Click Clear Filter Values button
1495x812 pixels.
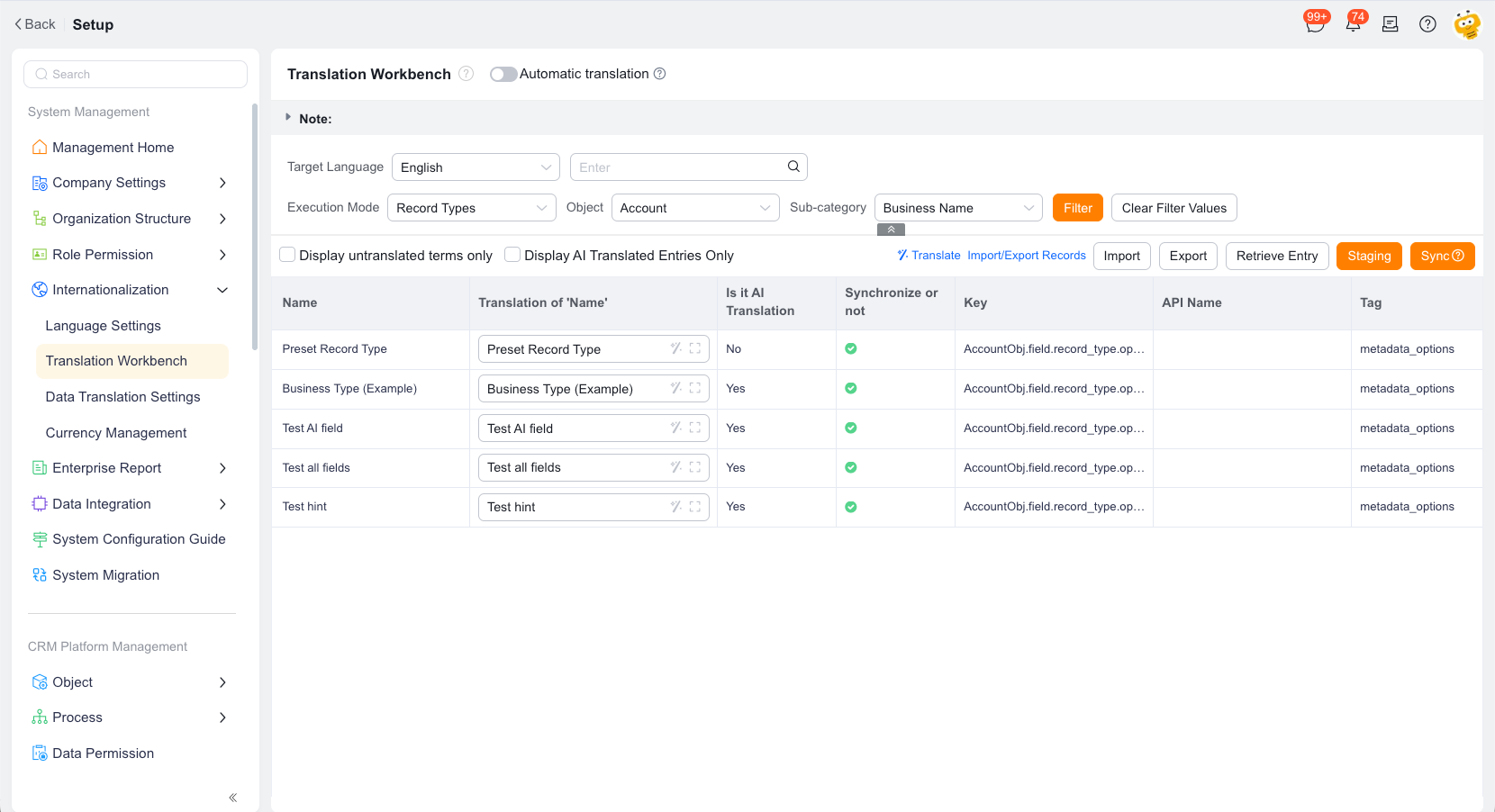[x=1174, y=208]
